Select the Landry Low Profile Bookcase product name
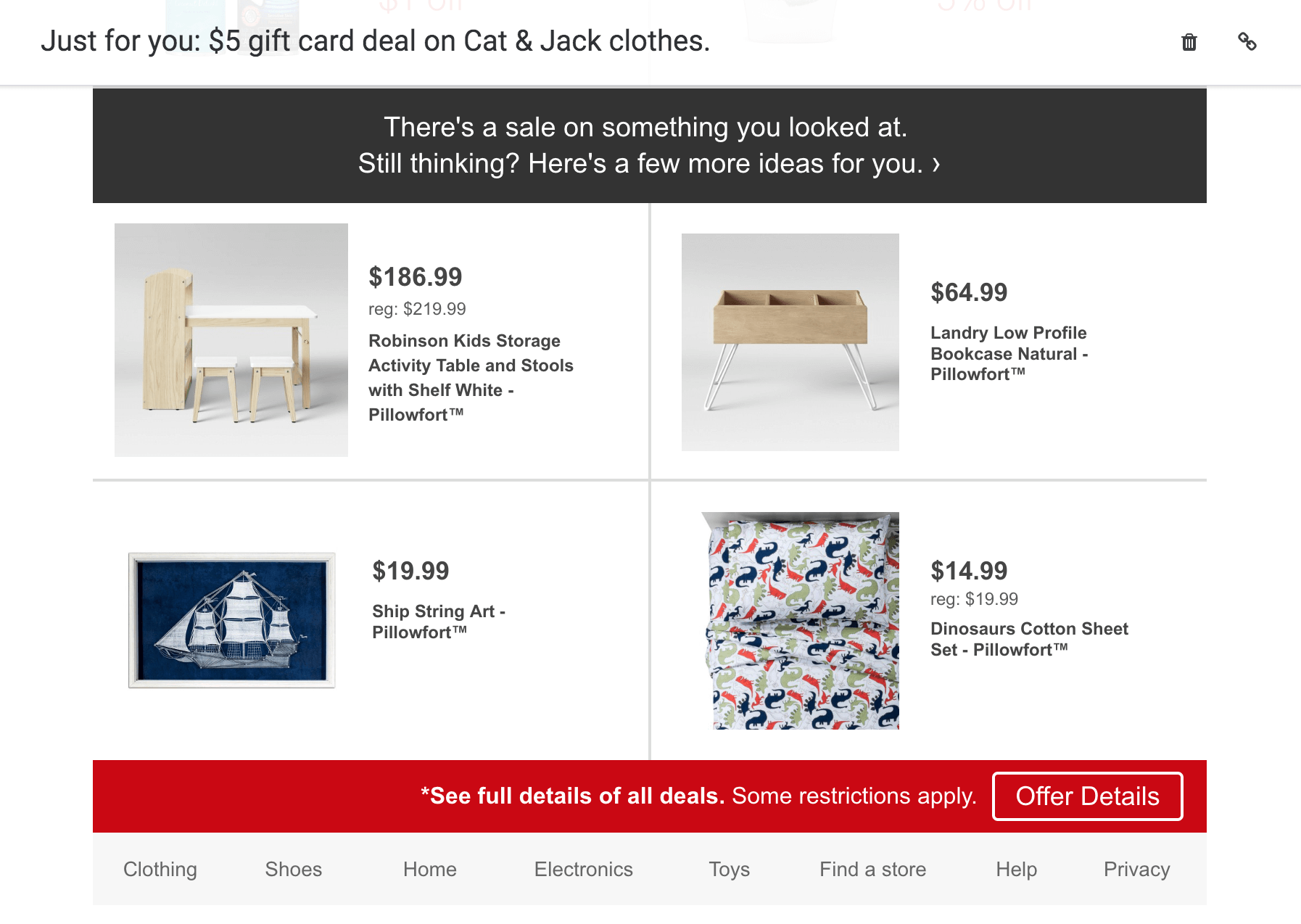 point(1008,353)
